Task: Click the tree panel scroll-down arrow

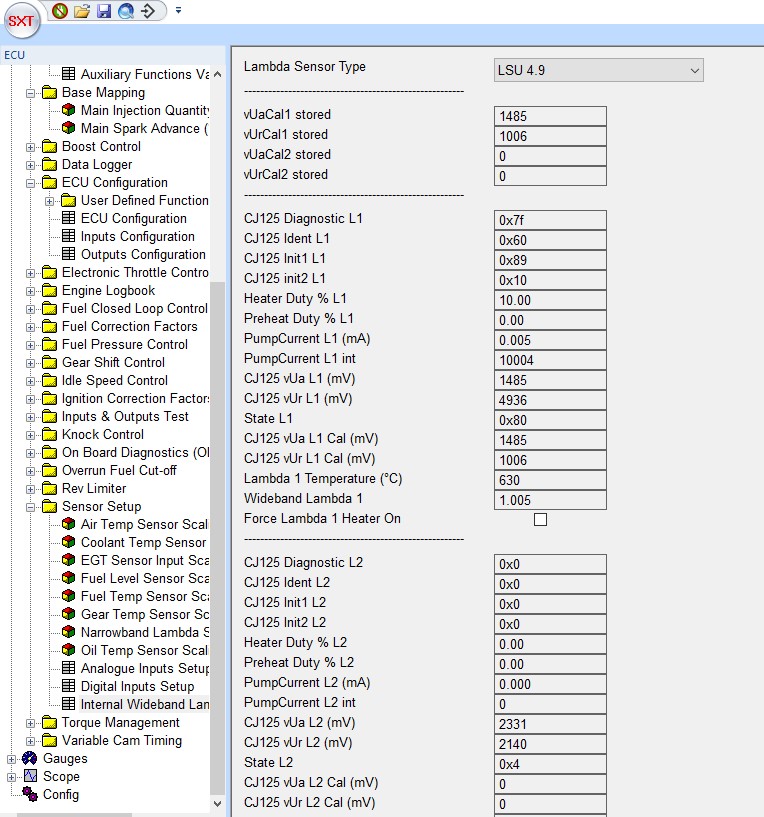Action: click(218, 802)
